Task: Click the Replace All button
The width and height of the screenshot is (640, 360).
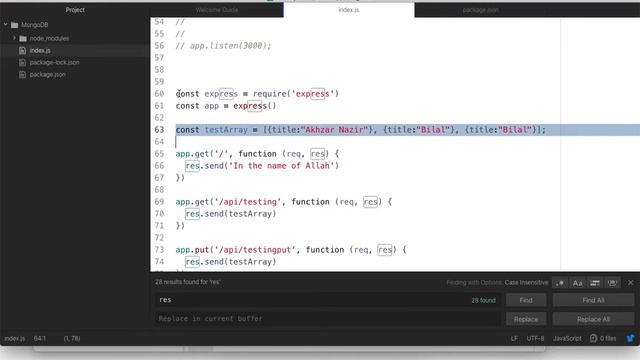Action: click(593, 319)
